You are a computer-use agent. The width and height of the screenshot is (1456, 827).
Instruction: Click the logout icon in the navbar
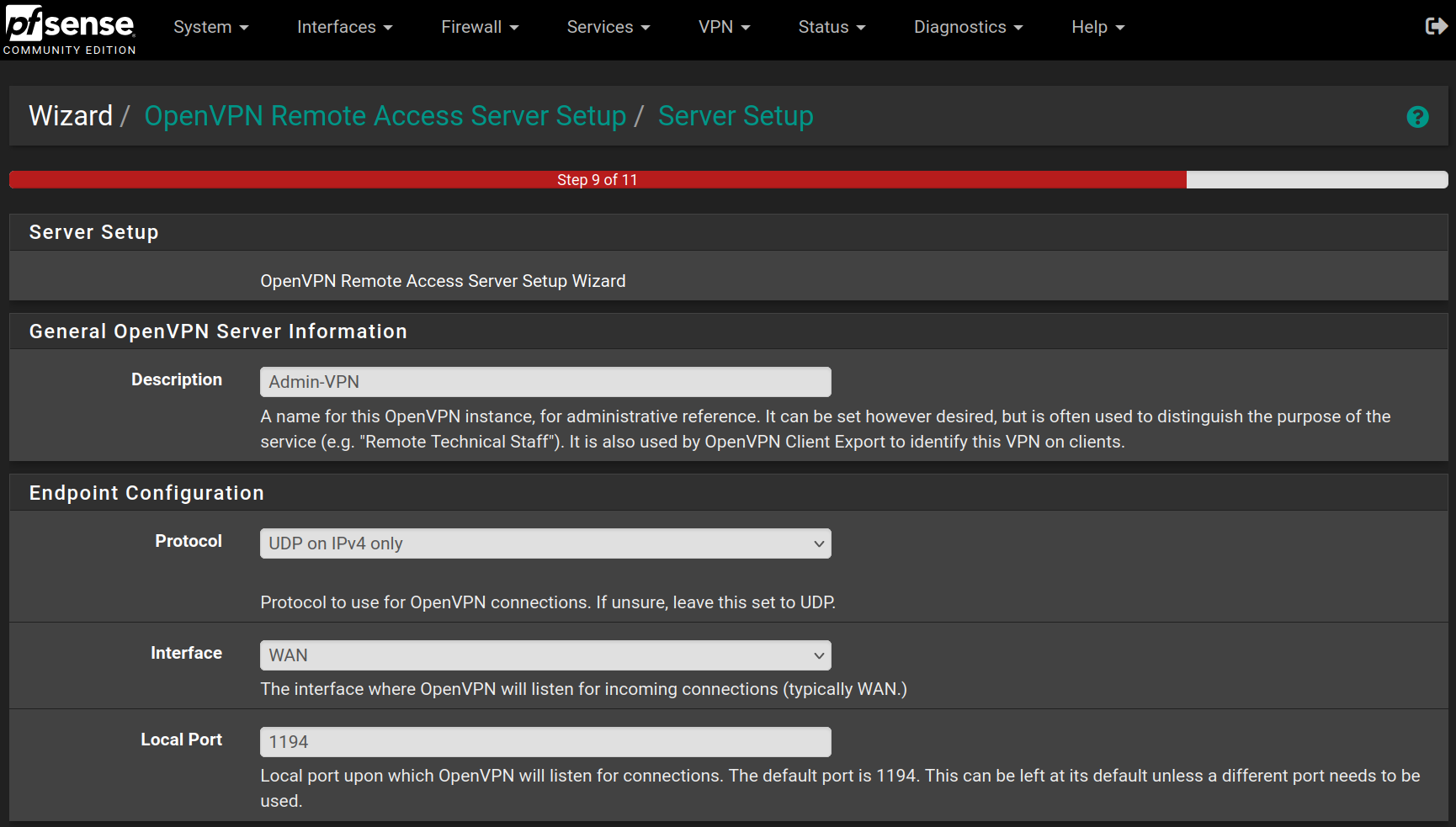point(1436,27)
